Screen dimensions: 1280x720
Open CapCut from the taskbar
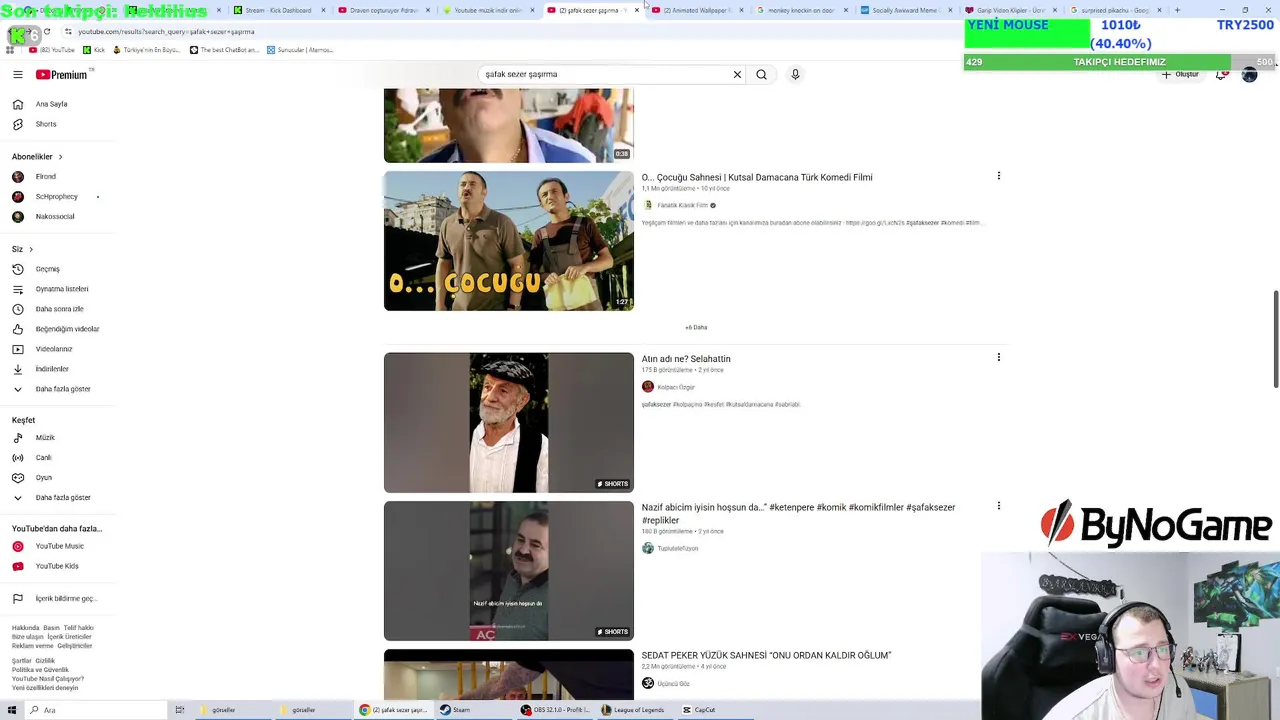pyautogui.click(x=699, y=710)
